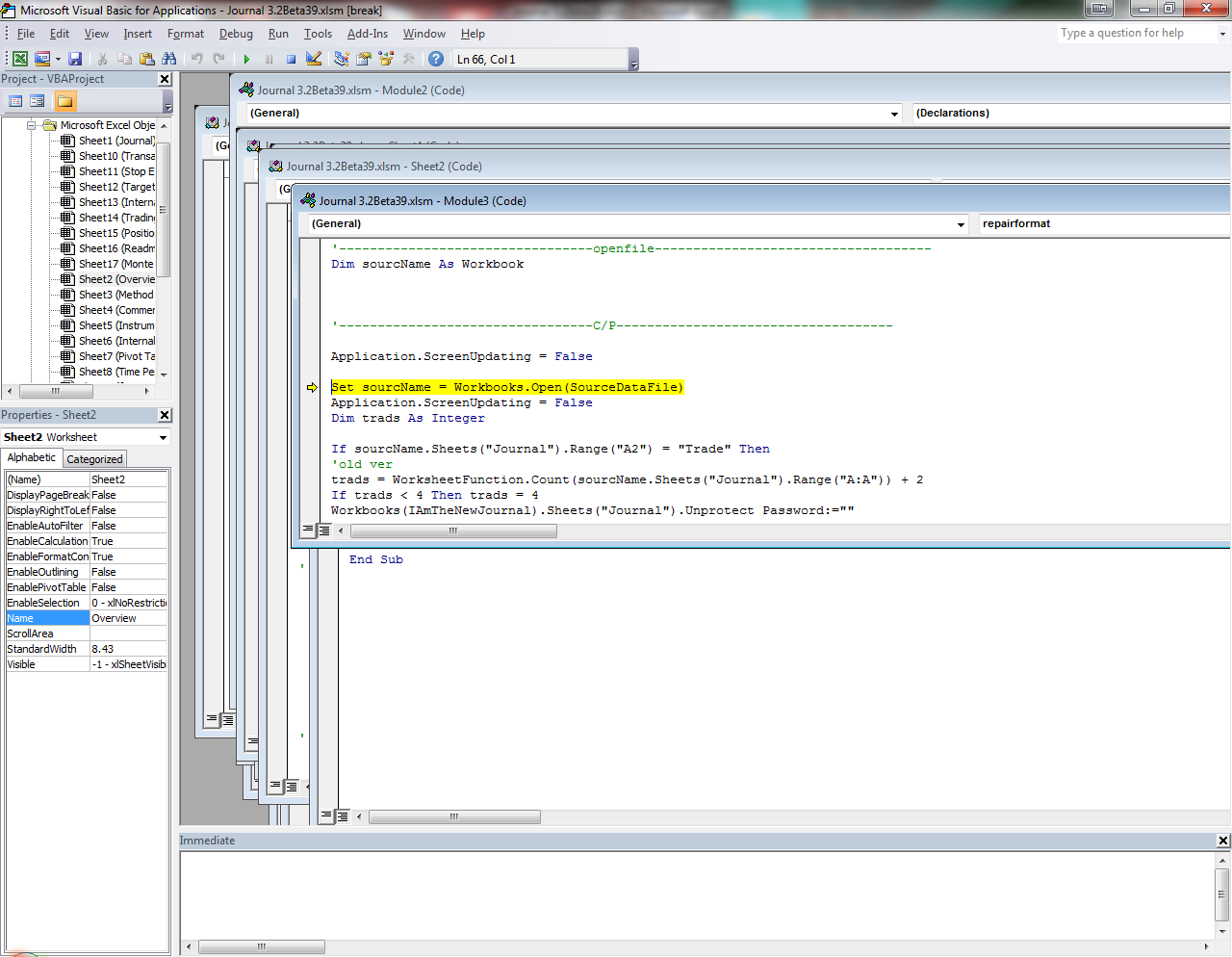This screenshot has width=1232, height=957.
Task: Click View Object icon in Project panel
Action: click(38, 101)
